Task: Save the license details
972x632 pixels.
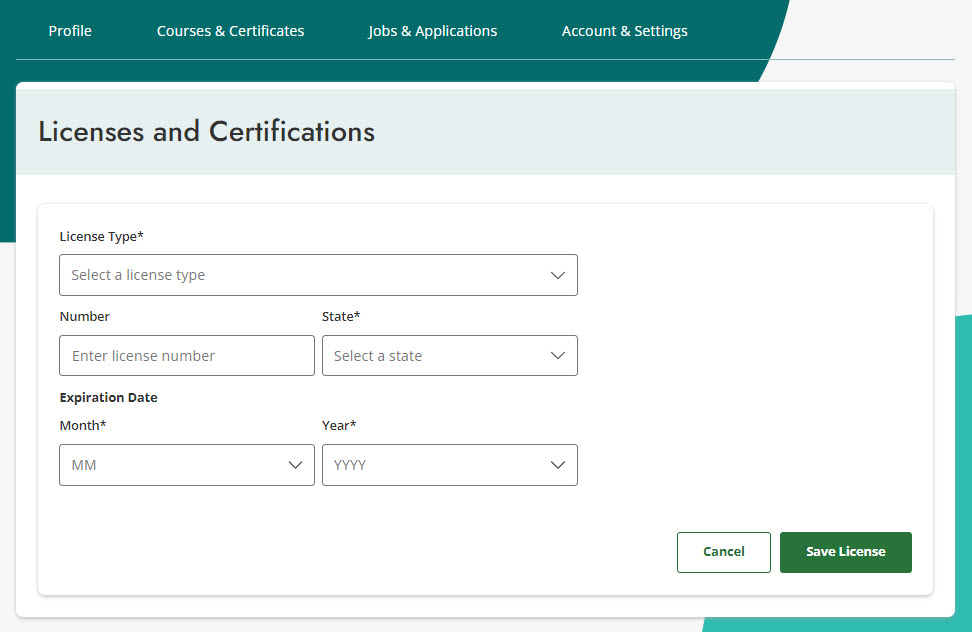Action: (845, 552)
